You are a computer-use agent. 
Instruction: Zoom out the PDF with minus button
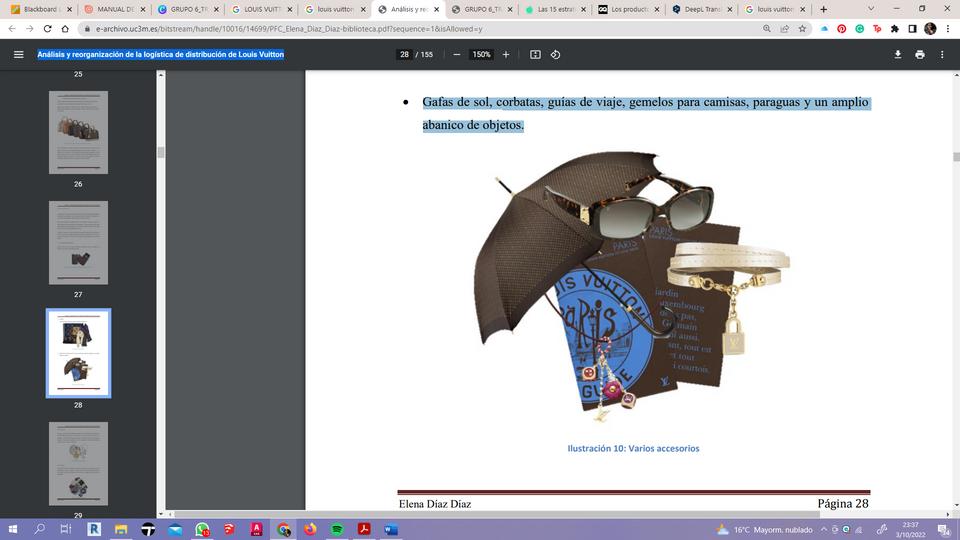pyautogui.click(x=457, y=54)
